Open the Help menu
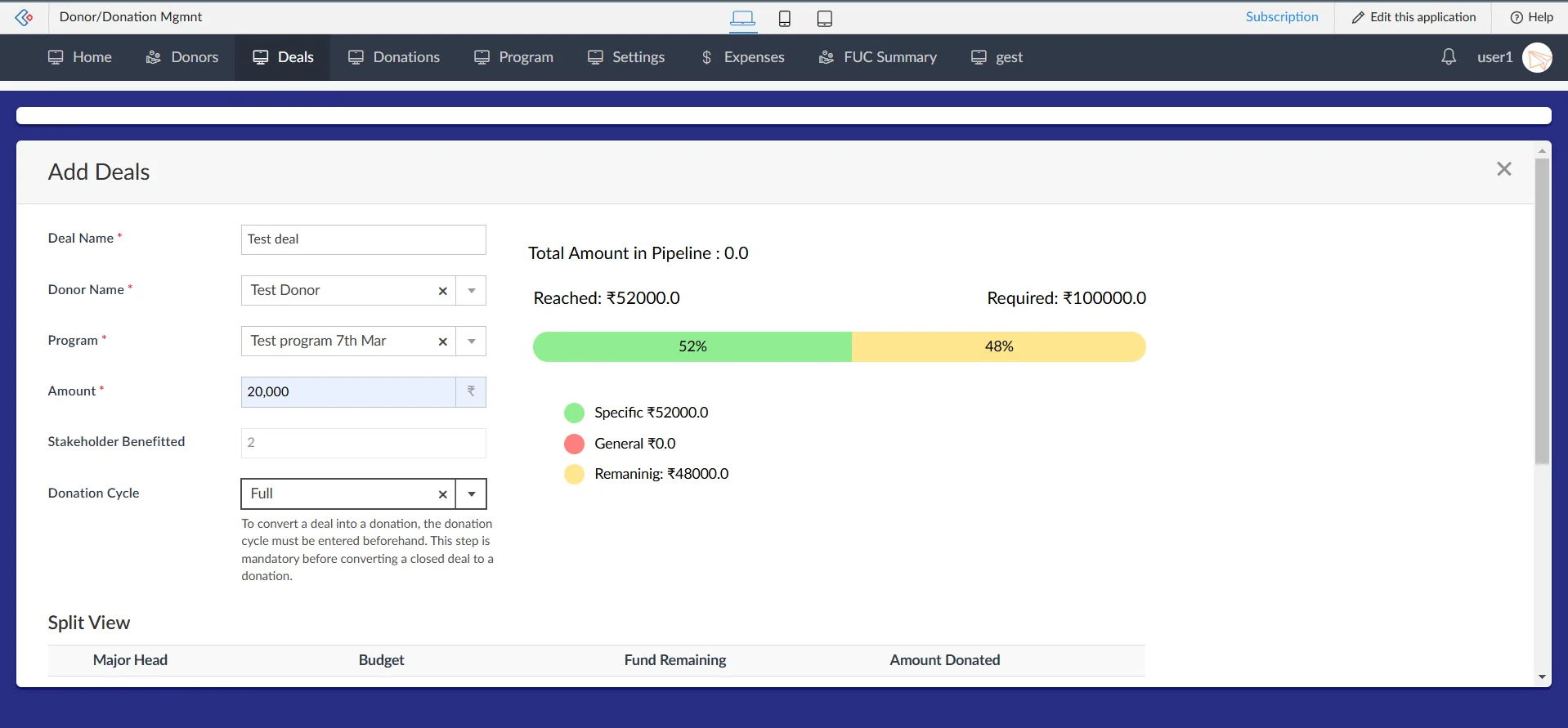The image size is (1568, 728). click(x=1531, y=17)
